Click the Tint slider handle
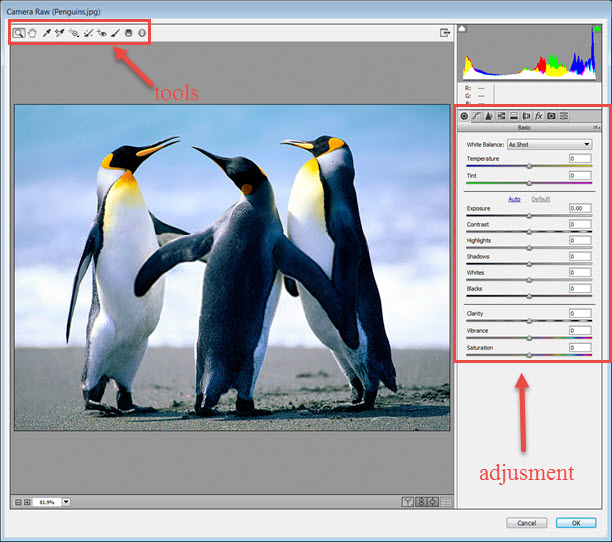 (x=529, y=183)
